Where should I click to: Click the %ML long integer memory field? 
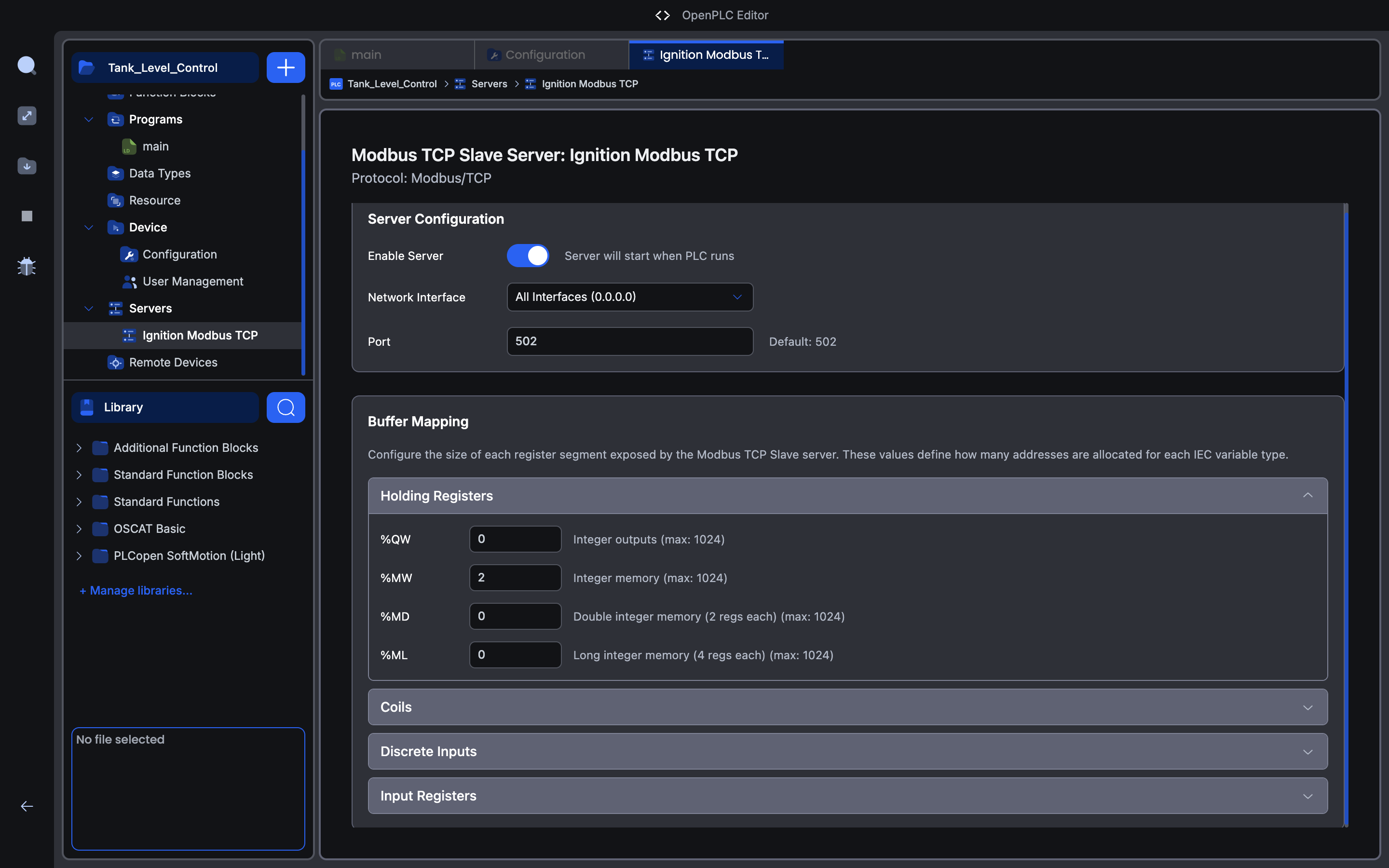tap(515, 654)
